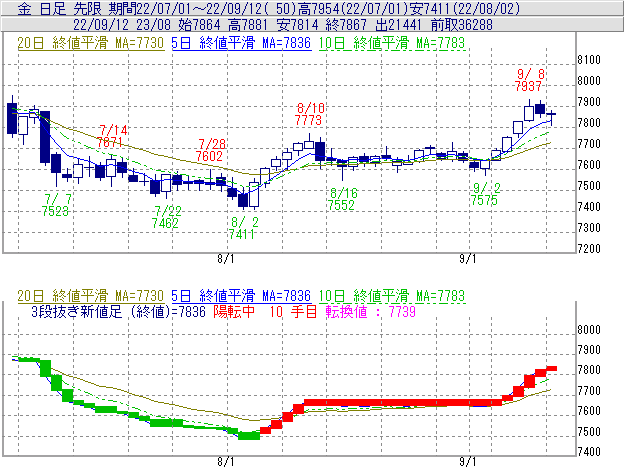Image resolution: width=624 pixels, height=475 pixels.
Task: Click the period high '高7954(22/07/01)' in header
Action: pos(353,8)
